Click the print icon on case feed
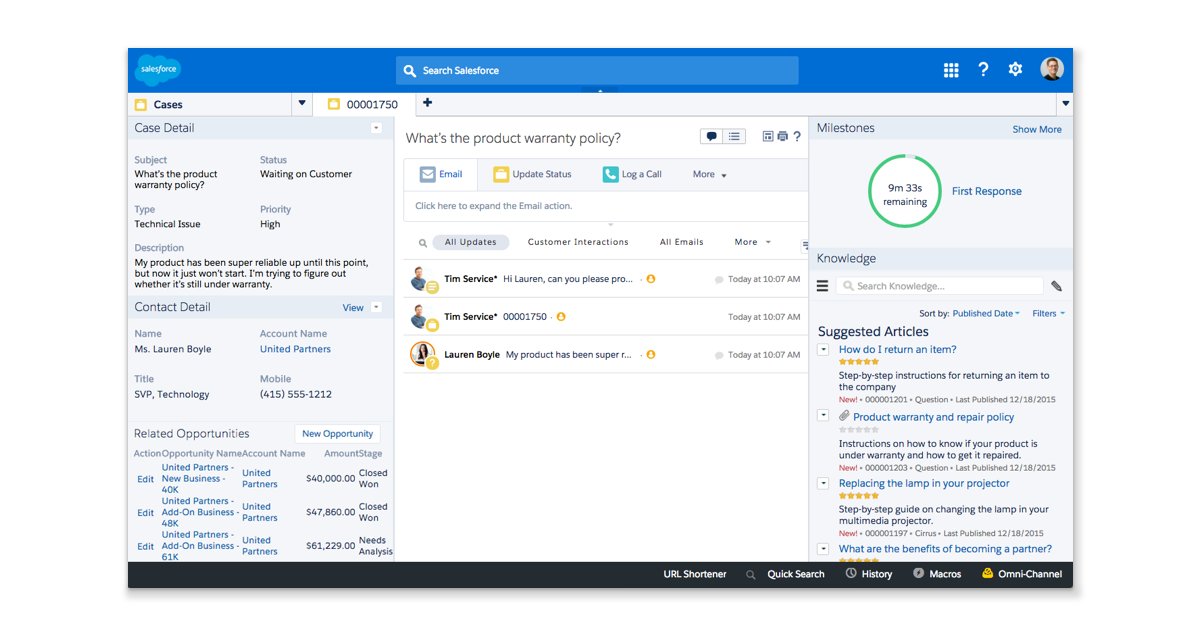1200x640 pixels. (782, 137)
